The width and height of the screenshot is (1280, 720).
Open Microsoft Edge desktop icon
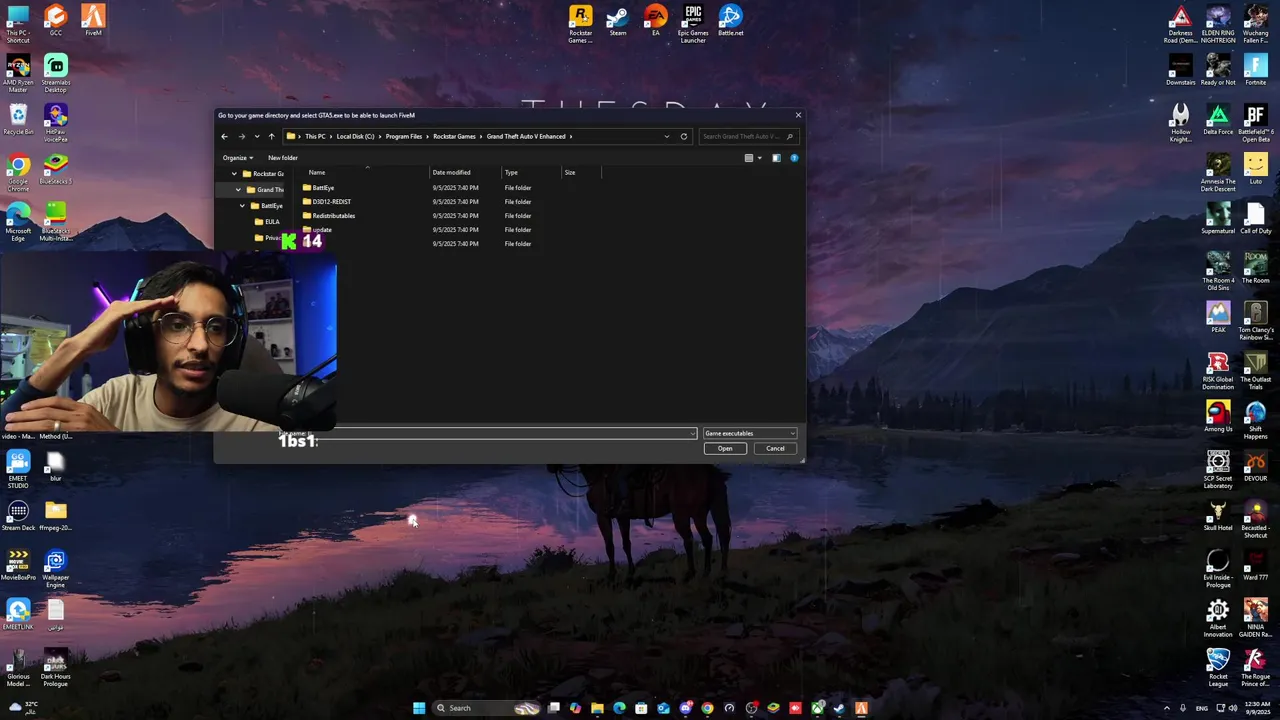click(18, 223)
